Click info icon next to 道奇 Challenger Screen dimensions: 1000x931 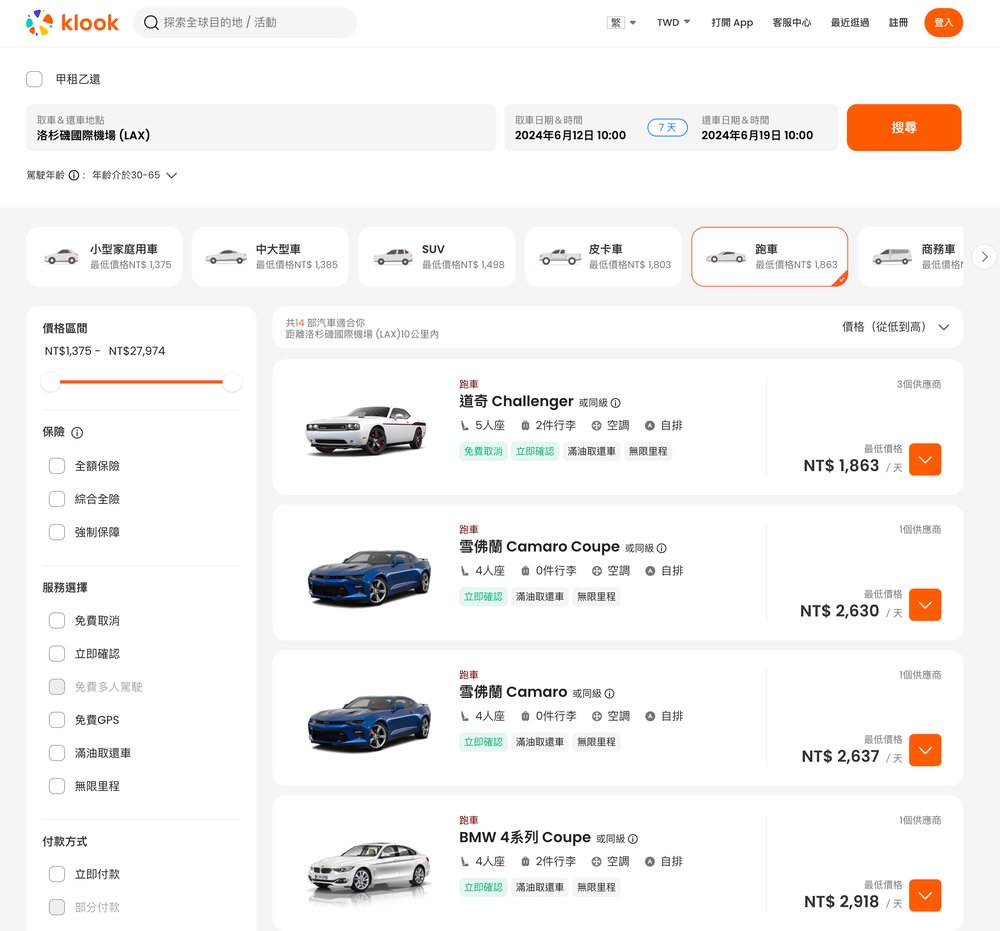[616, 403]
